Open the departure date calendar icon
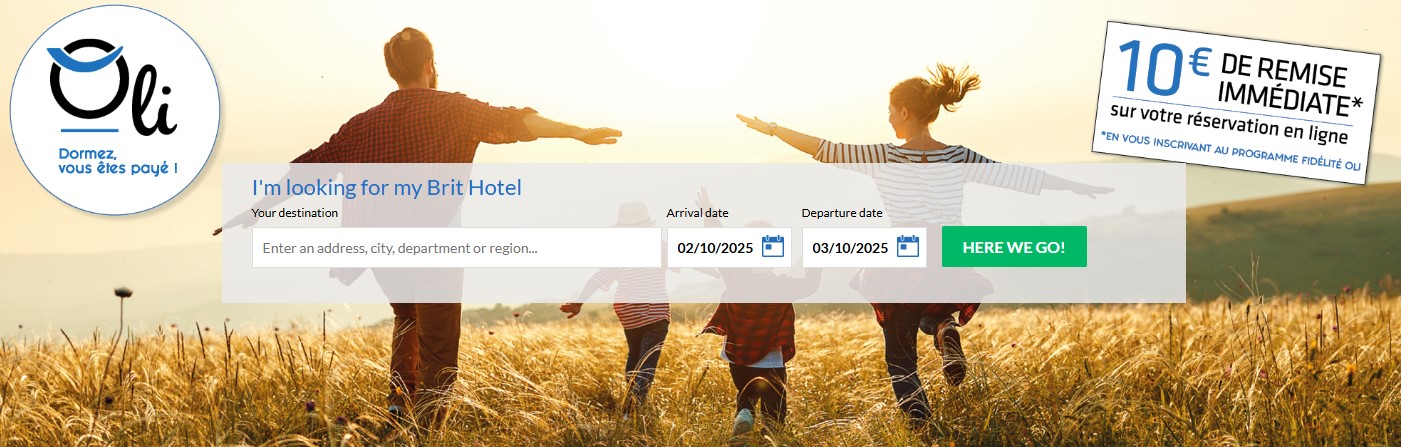 [x=908, y=246]
